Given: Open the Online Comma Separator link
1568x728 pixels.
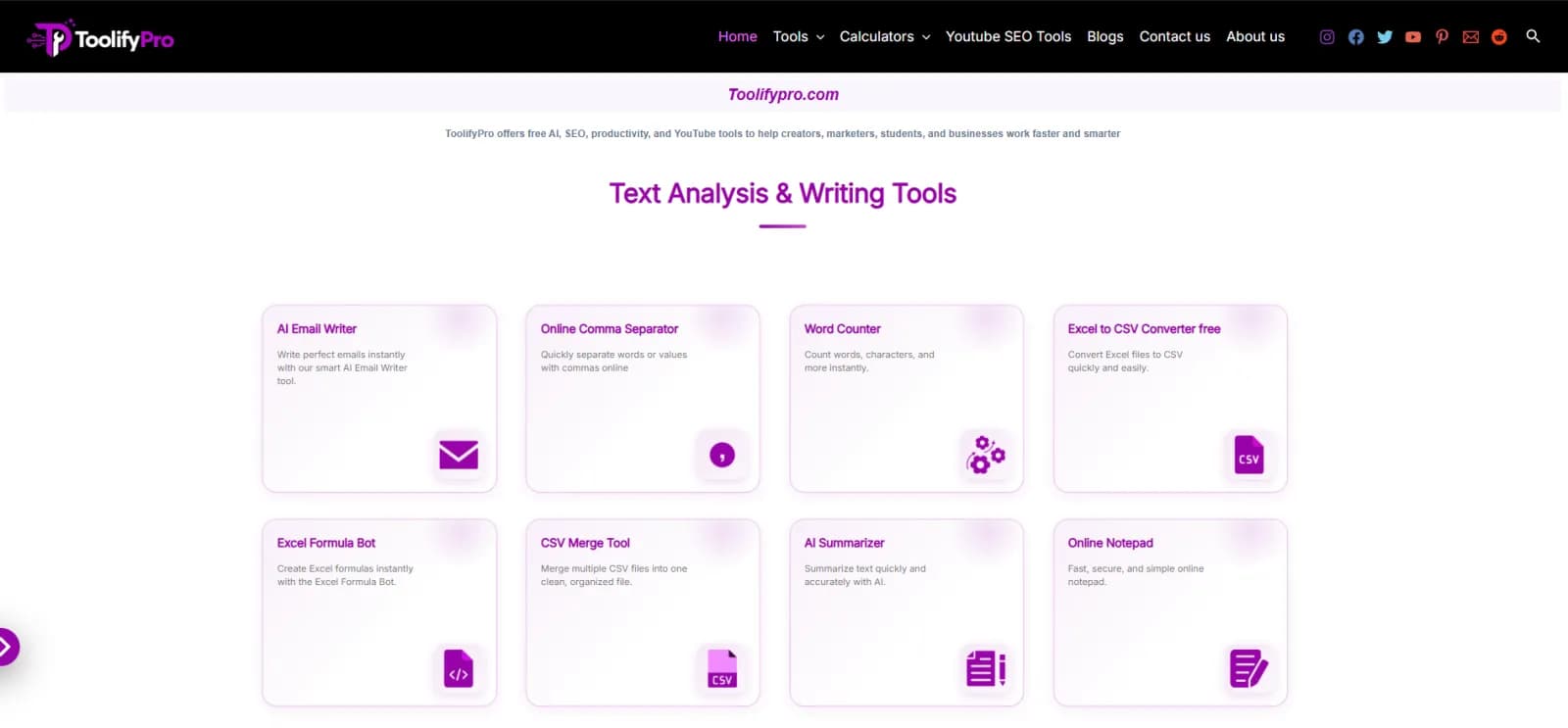Looking at the screenshot, I should [610, 329].
